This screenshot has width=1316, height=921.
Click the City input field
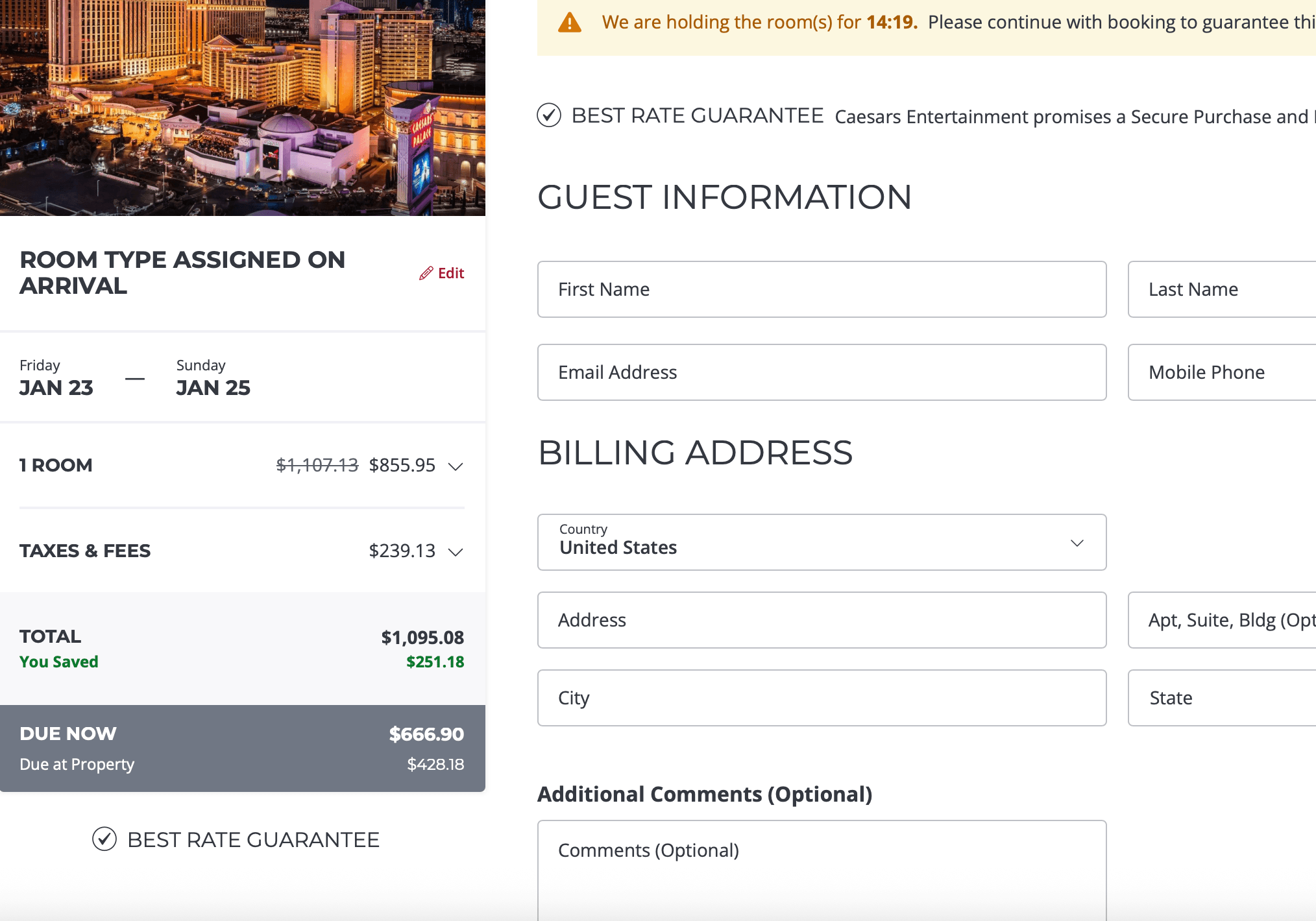(x=822, y=698)
